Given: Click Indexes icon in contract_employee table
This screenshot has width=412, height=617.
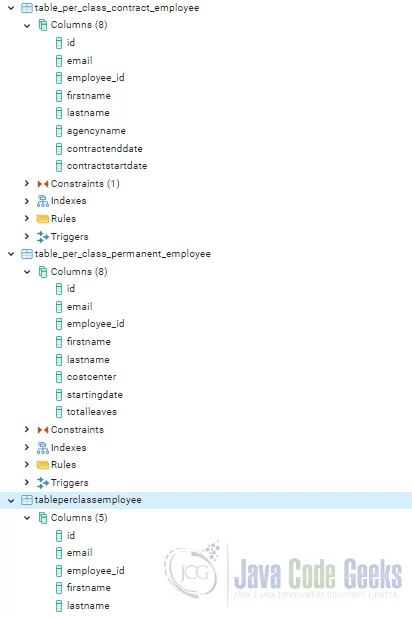Looking at the screenshot, I should point(42,201).
